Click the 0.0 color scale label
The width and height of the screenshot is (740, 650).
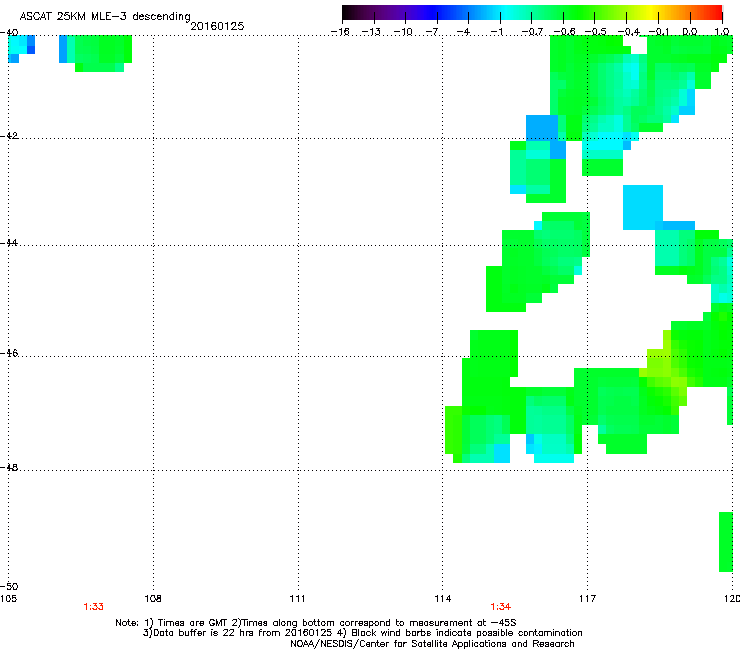690,32
